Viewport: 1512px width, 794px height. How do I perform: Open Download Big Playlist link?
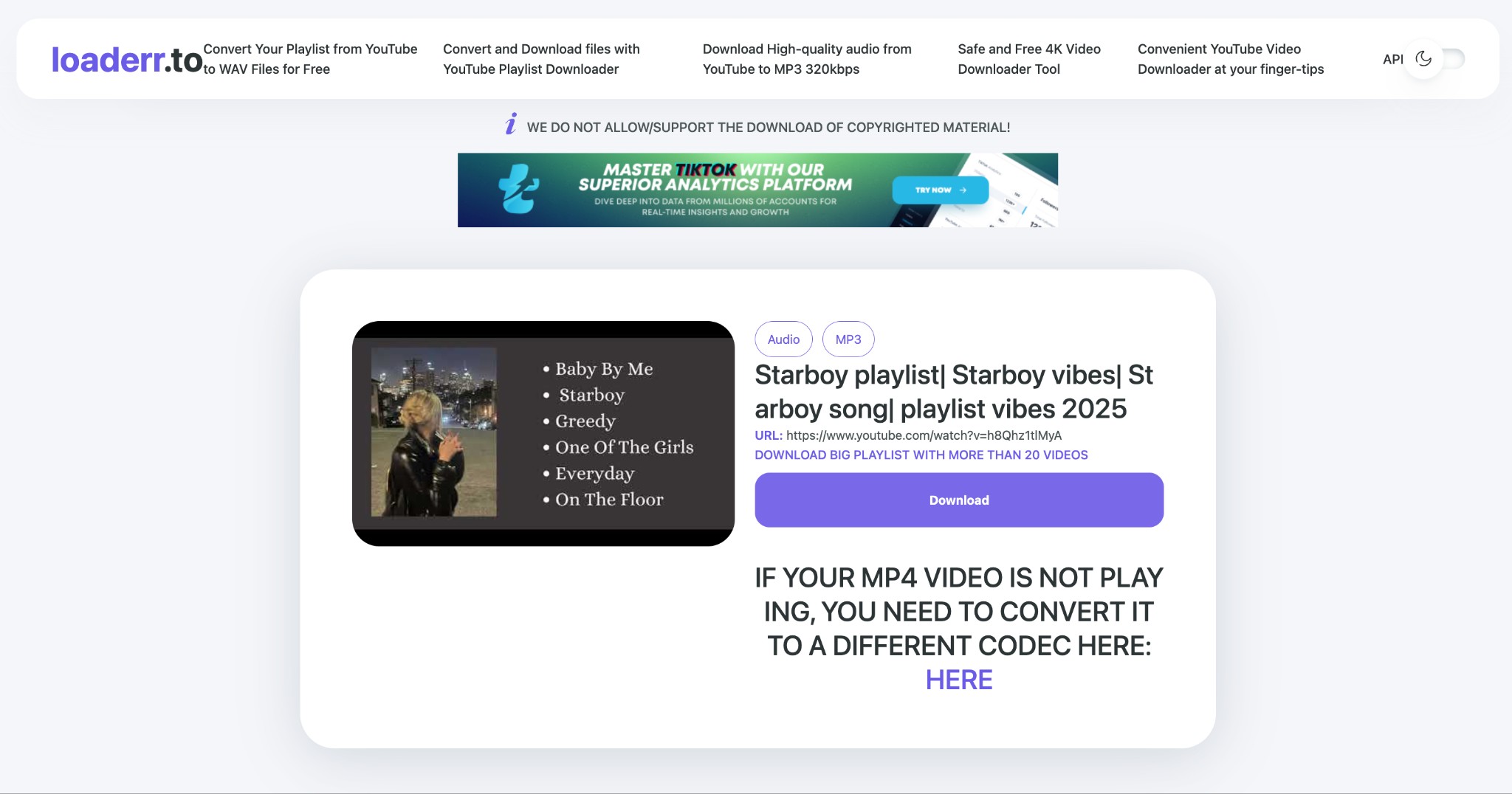point(921,455)
